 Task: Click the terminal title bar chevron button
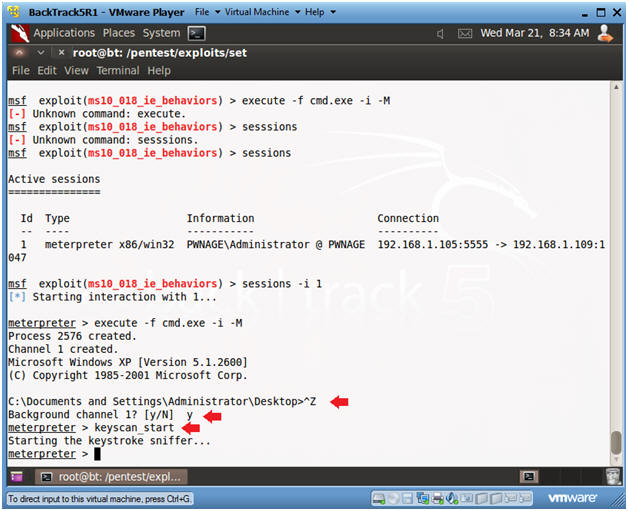pyautogui.click(x=40, y=52)
